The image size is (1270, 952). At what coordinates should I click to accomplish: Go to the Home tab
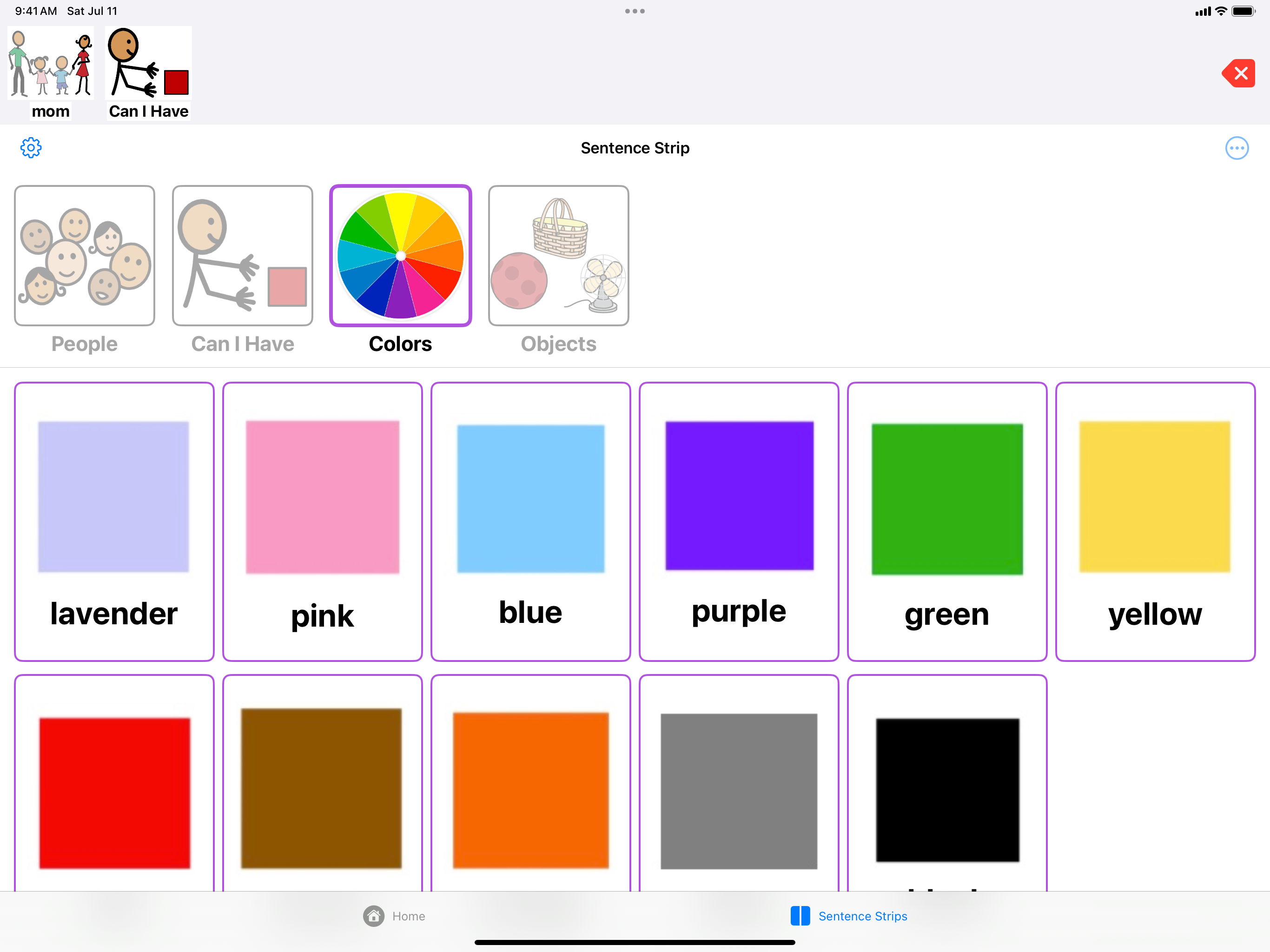pyautogui.click(x=394, y=916)
